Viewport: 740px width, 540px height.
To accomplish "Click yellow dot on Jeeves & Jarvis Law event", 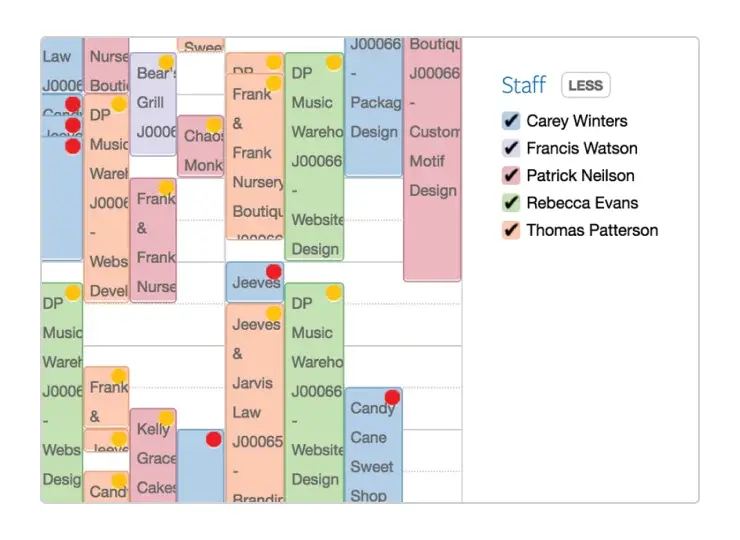I will tap(274, 313).
